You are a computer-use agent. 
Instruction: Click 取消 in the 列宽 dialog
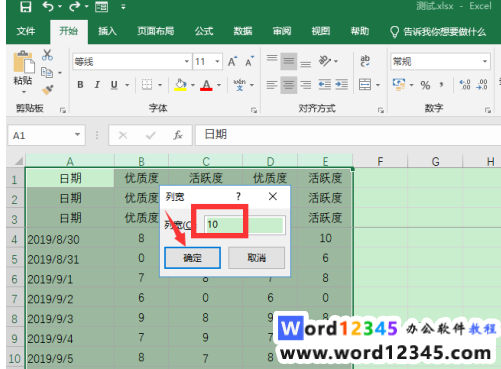256,258
